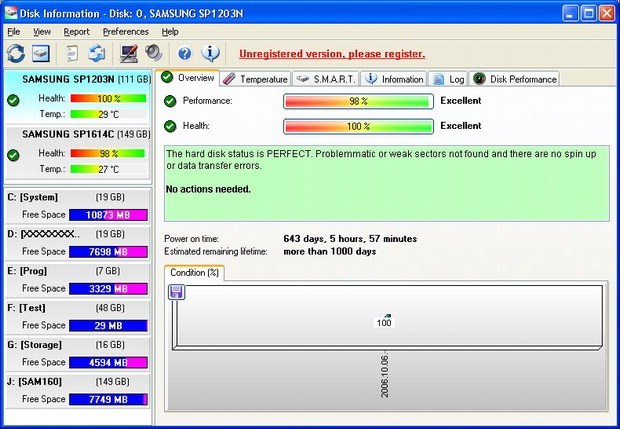Click the unregistered version register link
Image resolution: width=620 pixels, height=429 pixels.
pos(332,53)
